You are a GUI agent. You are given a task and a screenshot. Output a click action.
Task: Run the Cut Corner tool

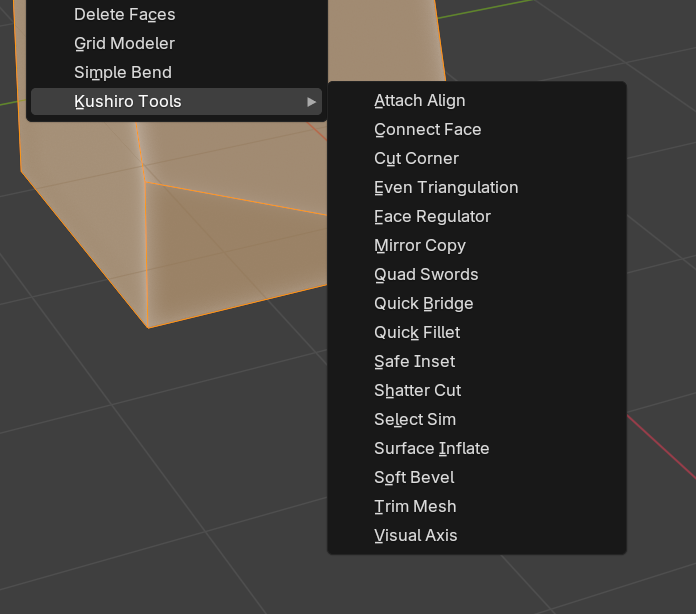click(477, 158)
